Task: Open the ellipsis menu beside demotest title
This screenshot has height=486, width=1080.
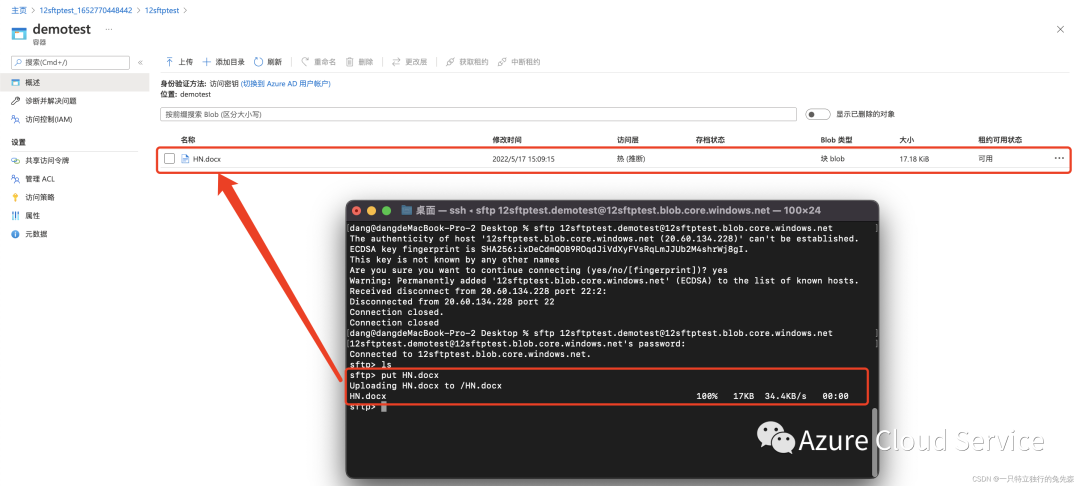Action: point(107,30)
